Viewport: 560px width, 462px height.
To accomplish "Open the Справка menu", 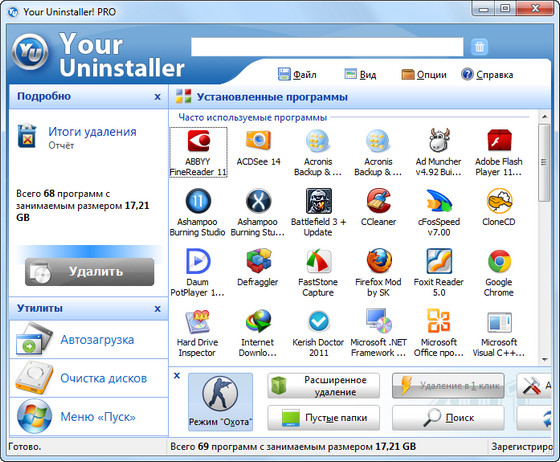I will pyautogui.click(x=487, y=75).
